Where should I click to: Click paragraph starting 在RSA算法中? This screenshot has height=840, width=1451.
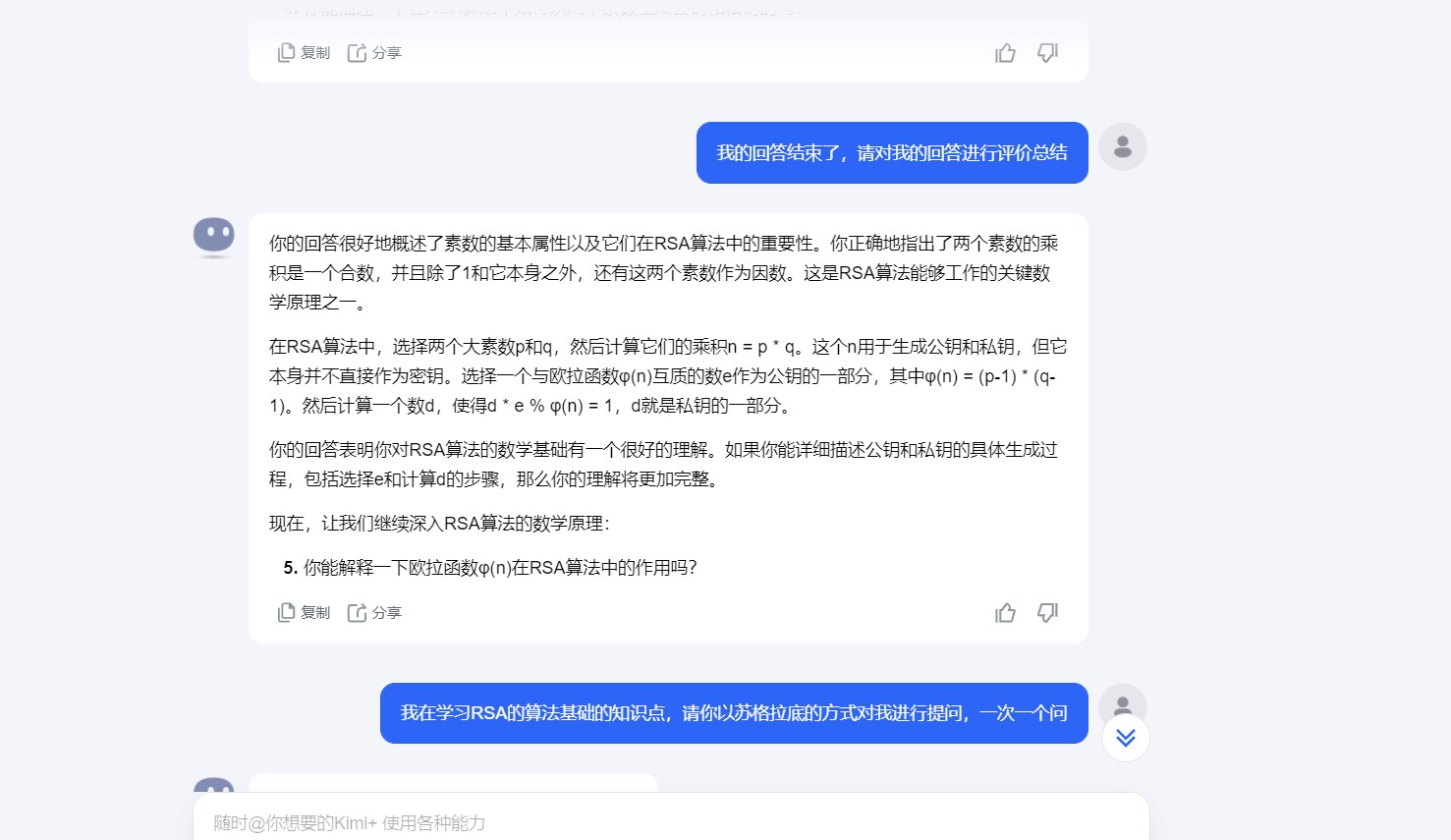[668, 376]
